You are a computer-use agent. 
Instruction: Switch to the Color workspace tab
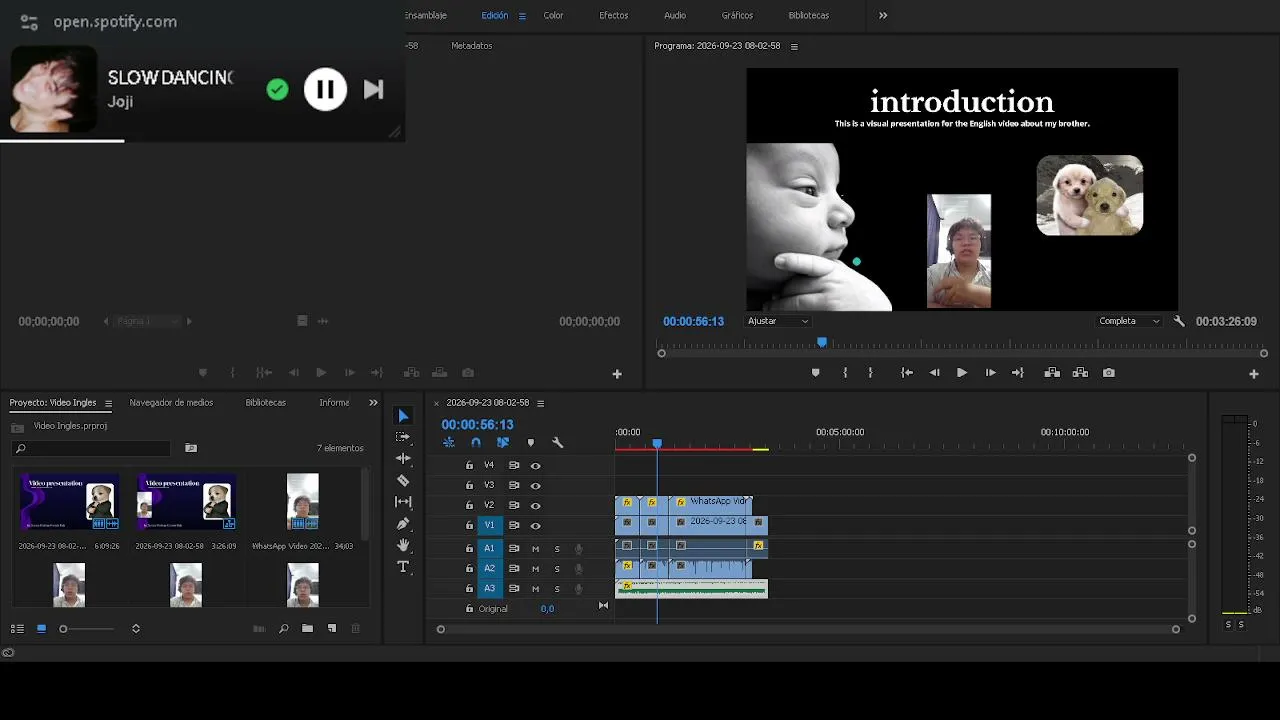(553, 15)
